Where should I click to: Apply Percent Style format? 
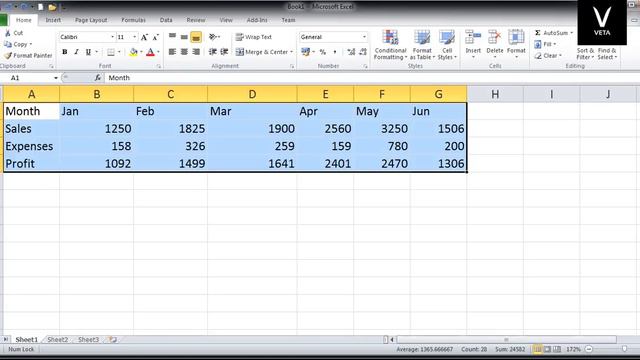pos(322,52)
